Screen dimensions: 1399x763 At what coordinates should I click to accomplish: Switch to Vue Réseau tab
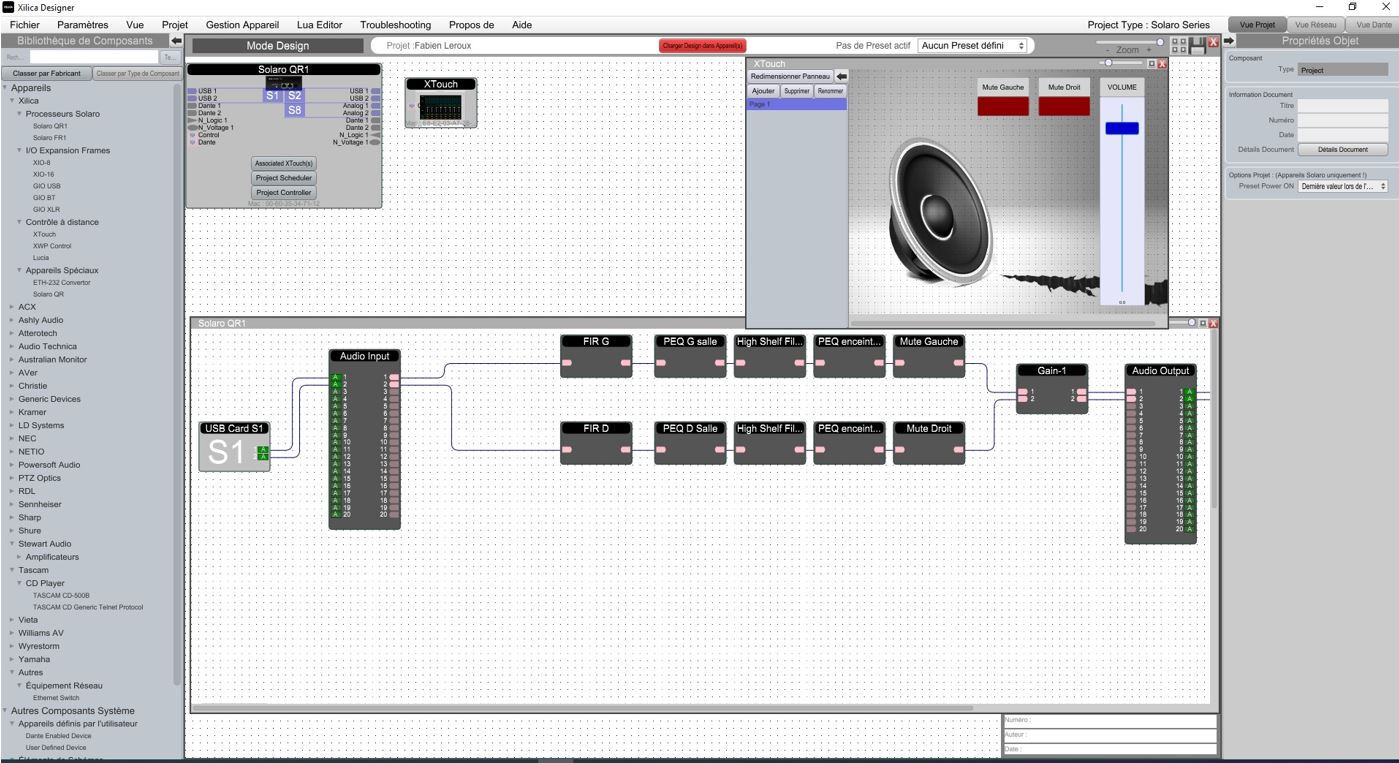[1315, 25]
